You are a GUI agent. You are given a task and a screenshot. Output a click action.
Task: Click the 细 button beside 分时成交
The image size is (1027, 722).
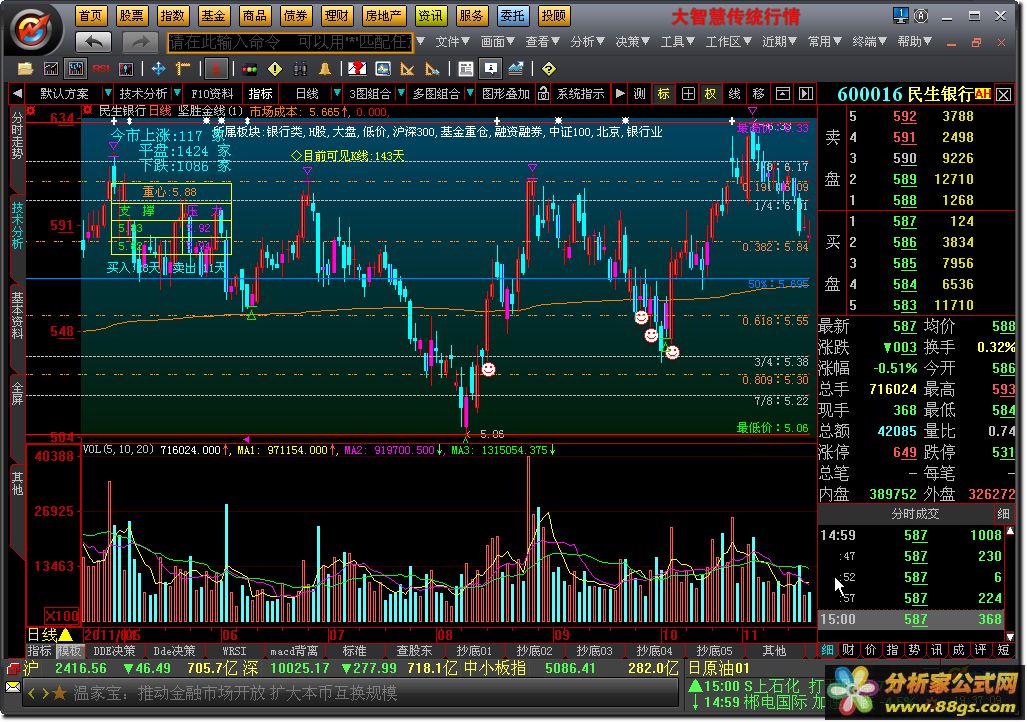1003,514
